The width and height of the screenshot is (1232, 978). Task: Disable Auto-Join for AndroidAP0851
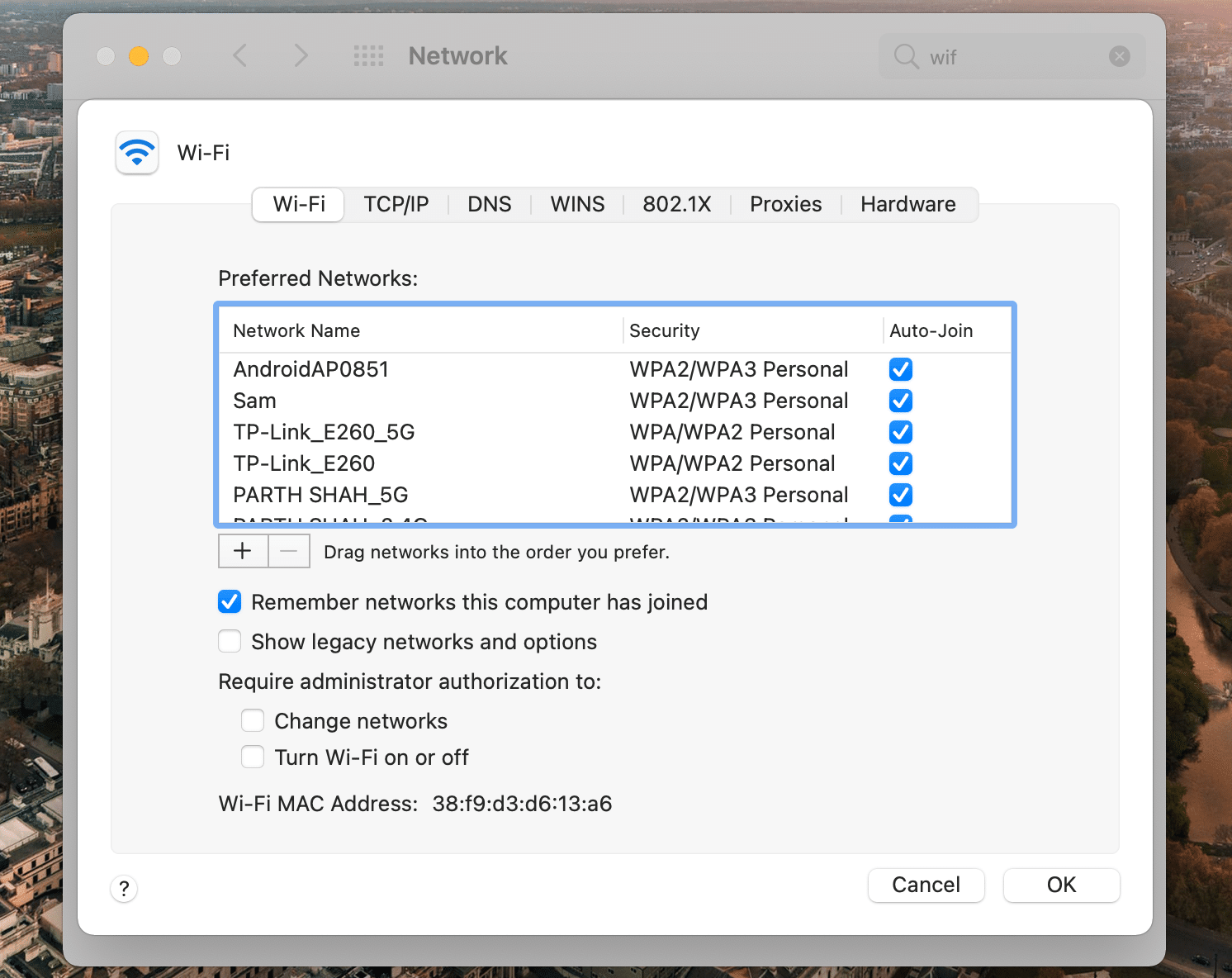click(x=900, y=369)
